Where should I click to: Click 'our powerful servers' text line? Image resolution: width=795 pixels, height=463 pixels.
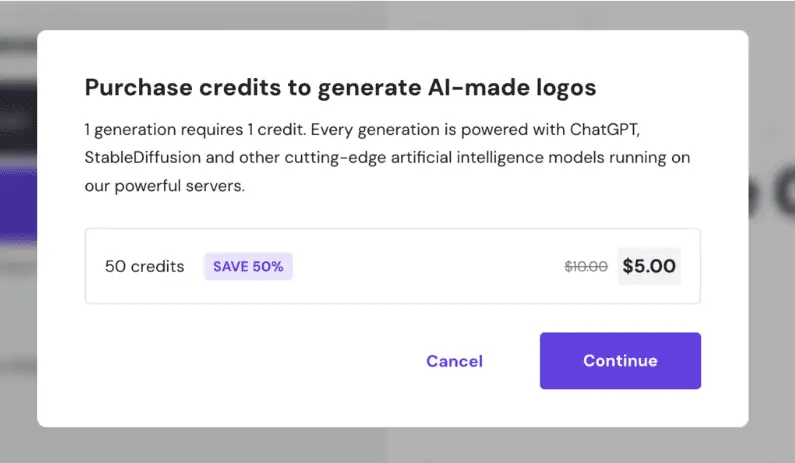pyautogui.click(x=164, y=186)
